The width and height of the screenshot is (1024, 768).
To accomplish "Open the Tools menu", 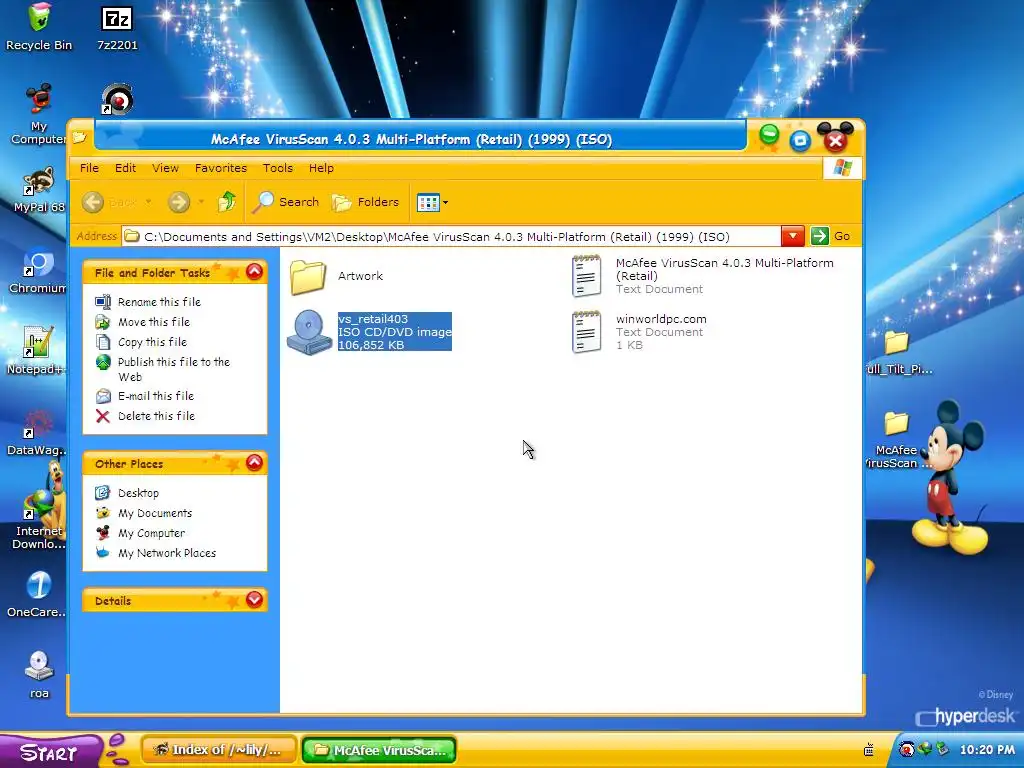I will [278, 168].
